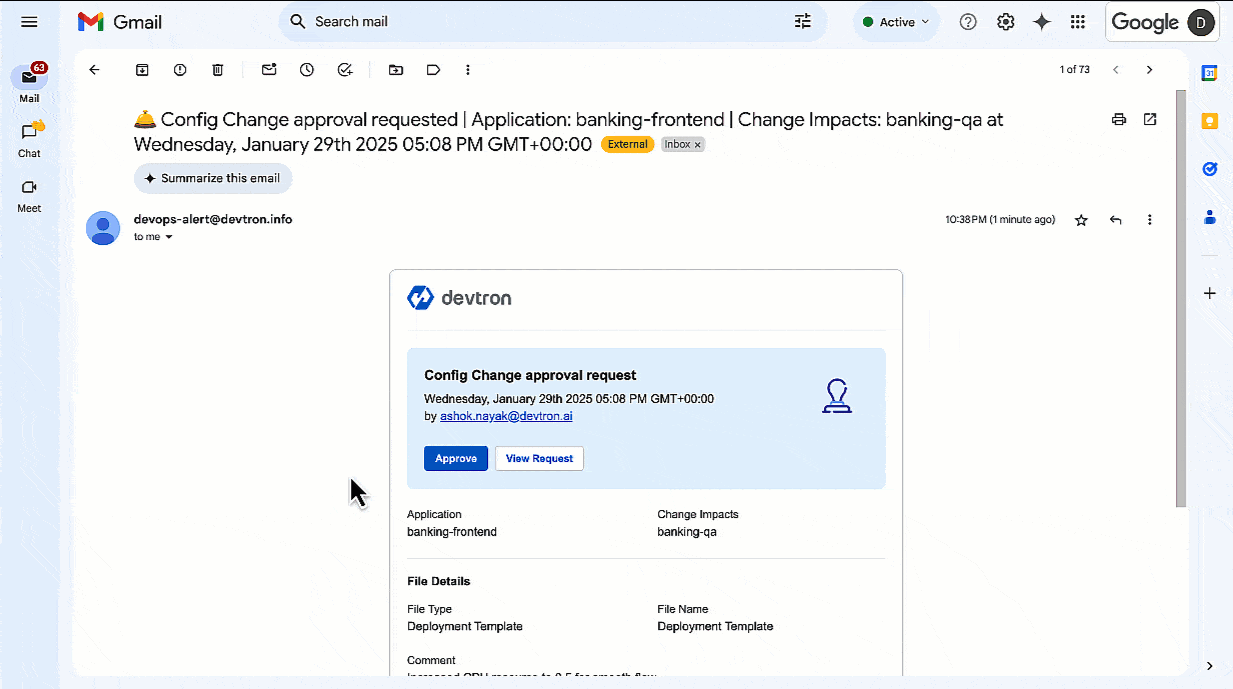Image resolution: width=1233 pixels, height=689 pixels.
Task: Collapse the main menu with the hamburger icon
Action: coord(29,21)
